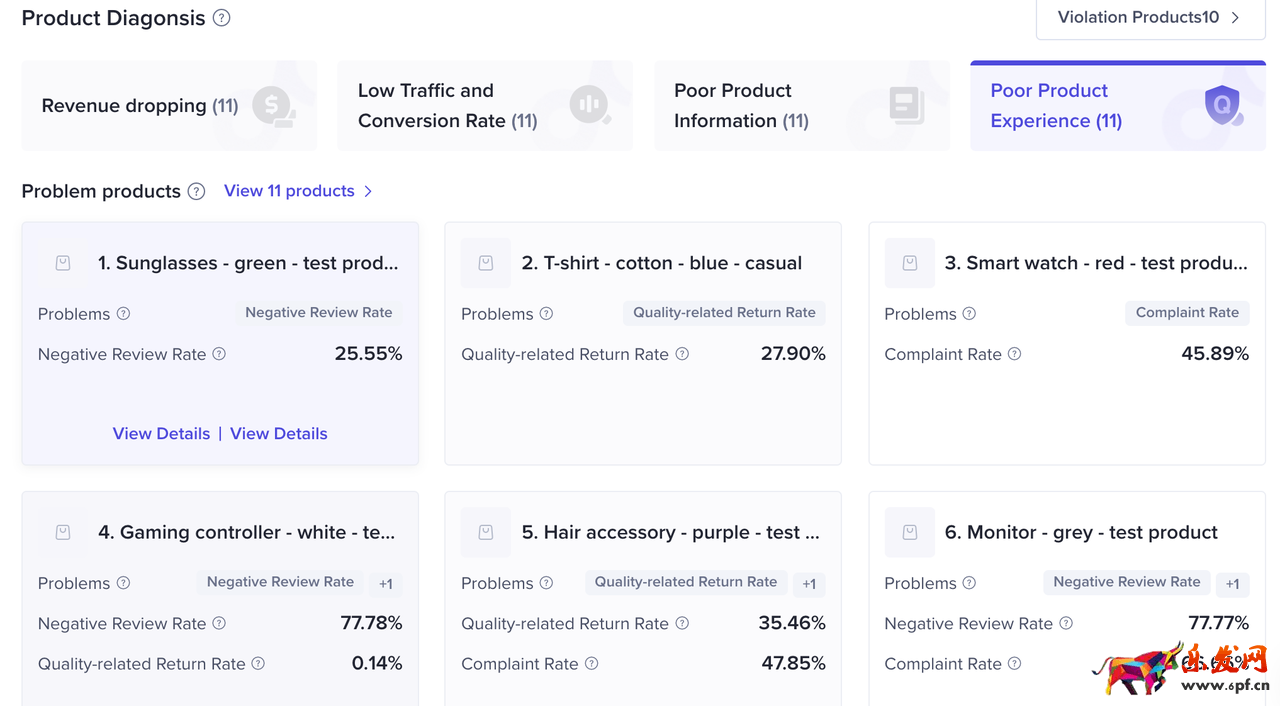Click help icon beside Product Diagnosis title
The width and height of the screenshot is (1280, 706).
pos(222,18)
